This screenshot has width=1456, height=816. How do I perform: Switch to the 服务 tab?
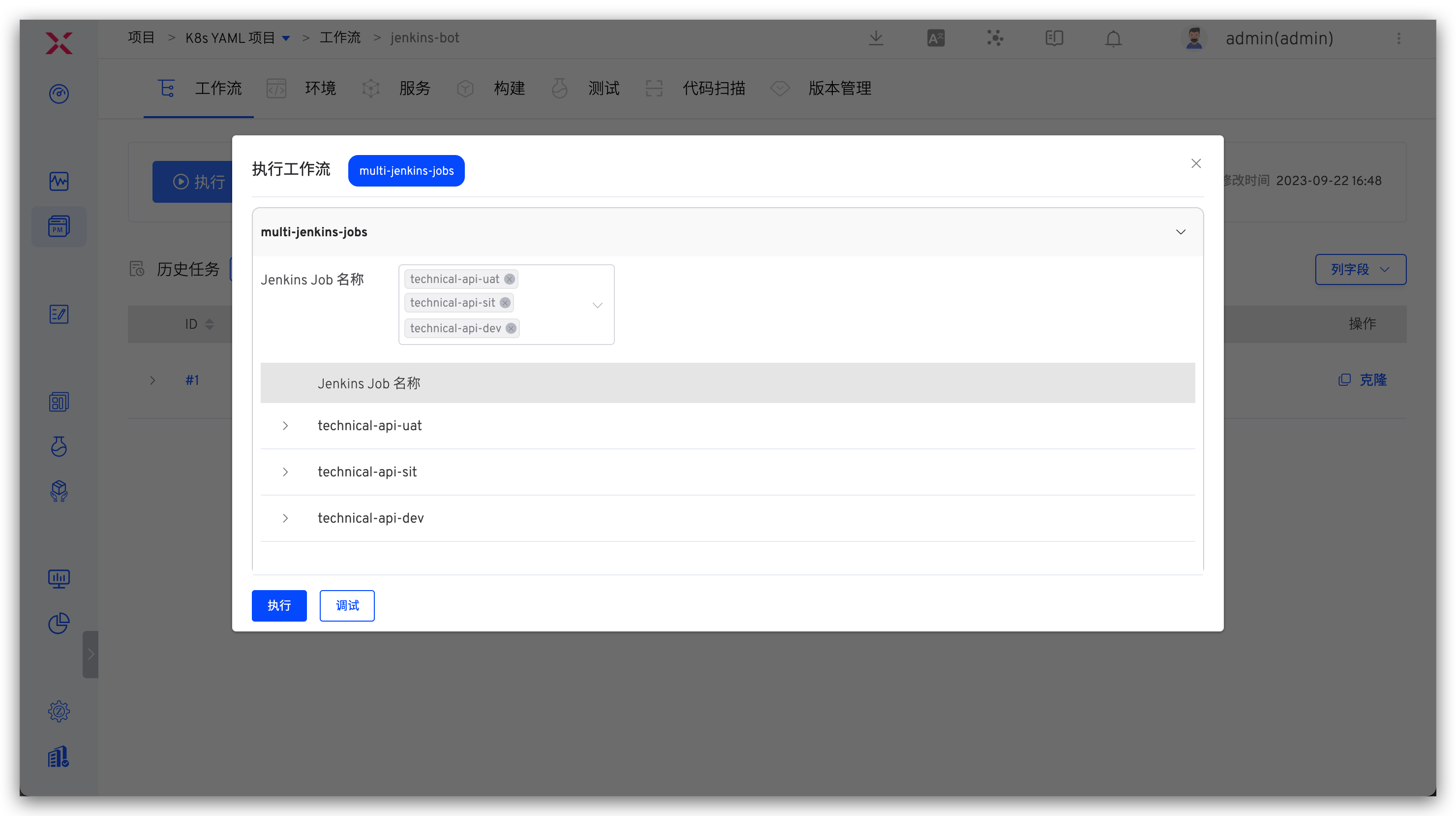[x=395, y=88]
